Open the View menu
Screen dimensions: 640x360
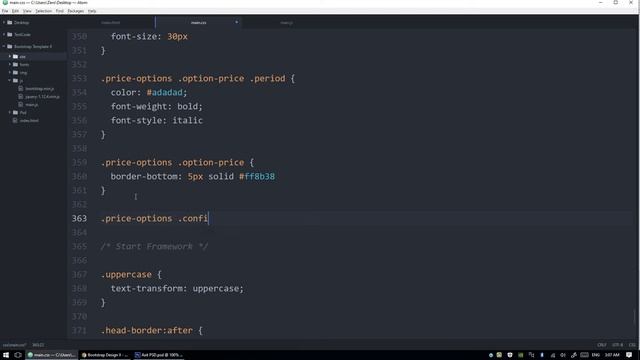[27, 11]
